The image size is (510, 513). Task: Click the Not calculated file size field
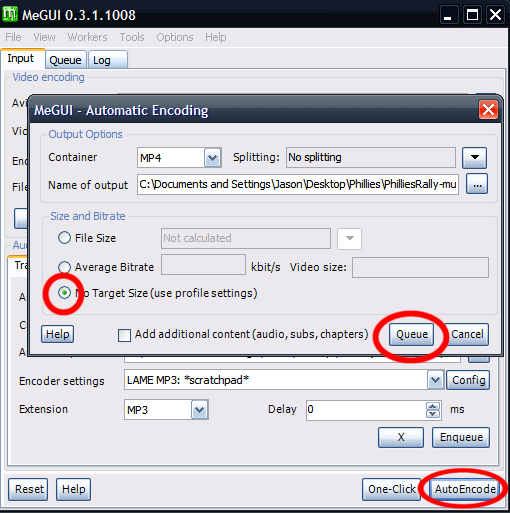click(246, 238)
